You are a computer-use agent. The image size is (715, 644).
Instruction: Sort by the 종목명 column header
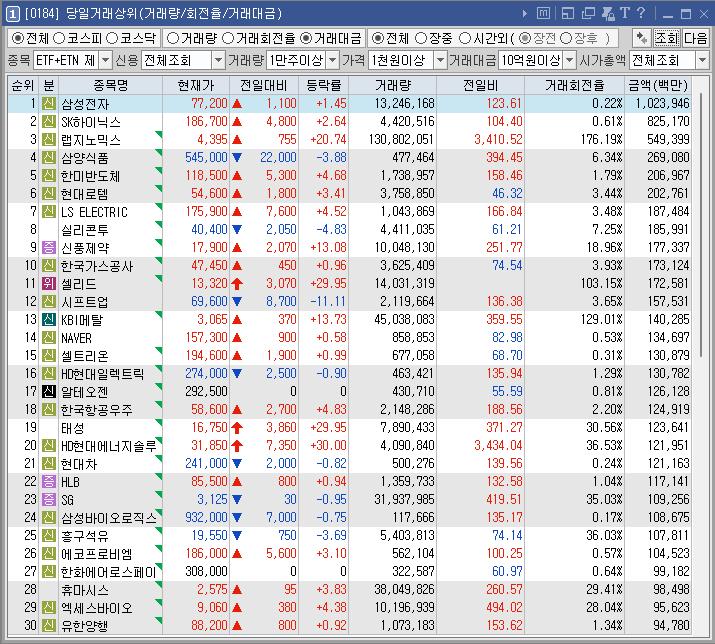(110, 85)
